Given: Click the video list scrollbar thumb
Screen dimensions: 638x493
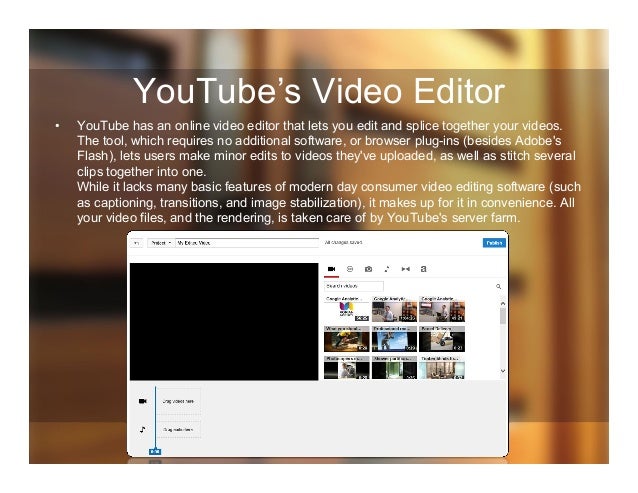Looking at the screenshot, I should pyautogui.click(x=503, y=316).
